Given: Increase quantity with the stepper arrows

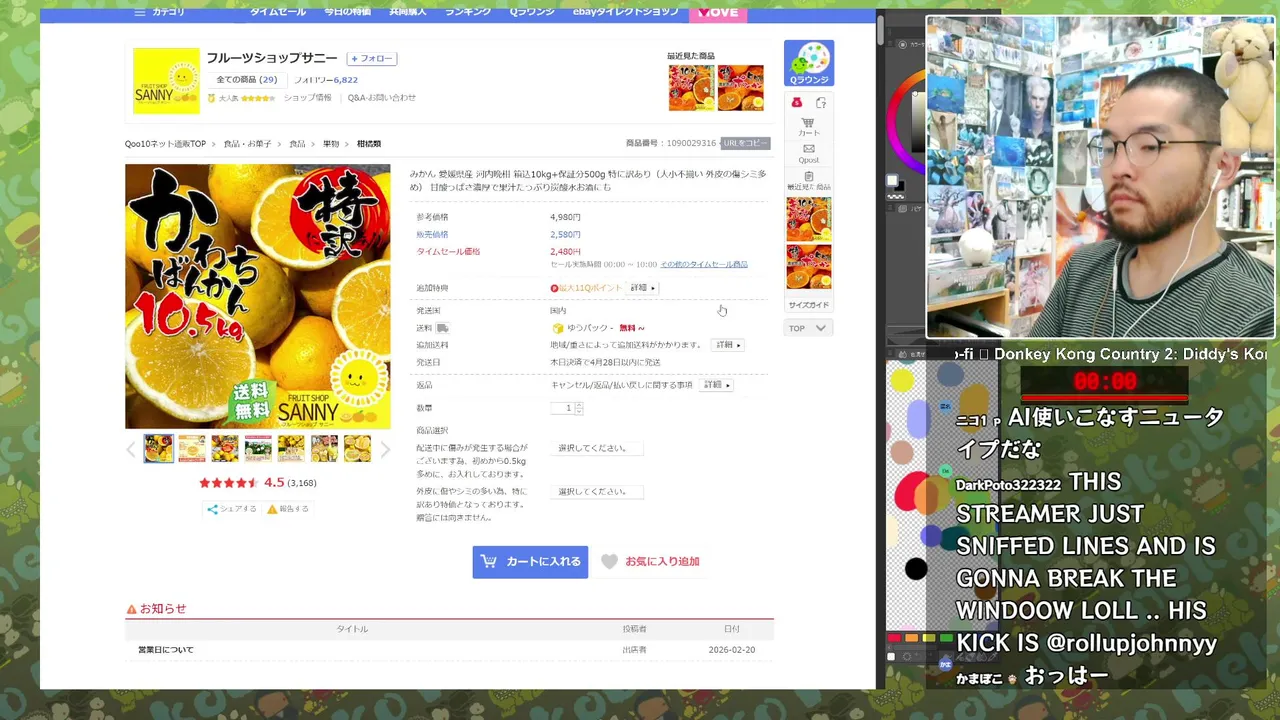Looking at the screenshot, I should click(578, 408).
